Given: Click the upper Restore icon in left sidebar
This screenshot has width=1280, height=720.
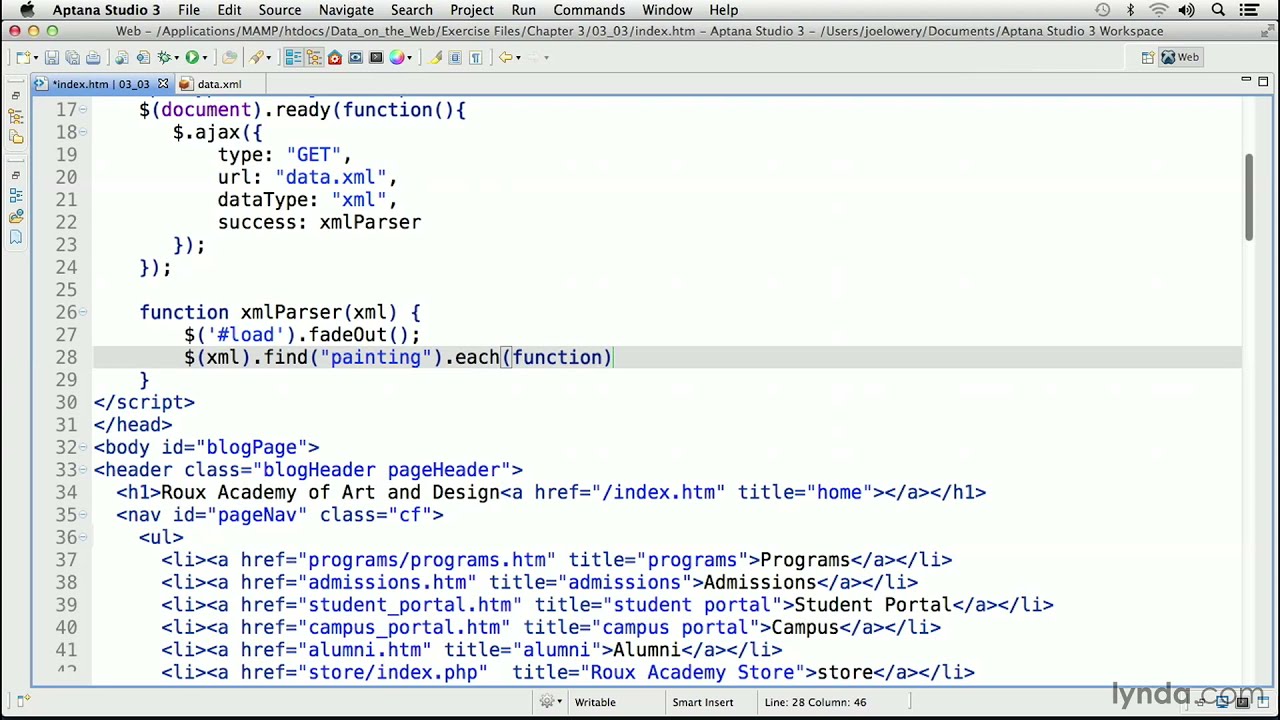Looking at the screenshot, I should (15, 96).
